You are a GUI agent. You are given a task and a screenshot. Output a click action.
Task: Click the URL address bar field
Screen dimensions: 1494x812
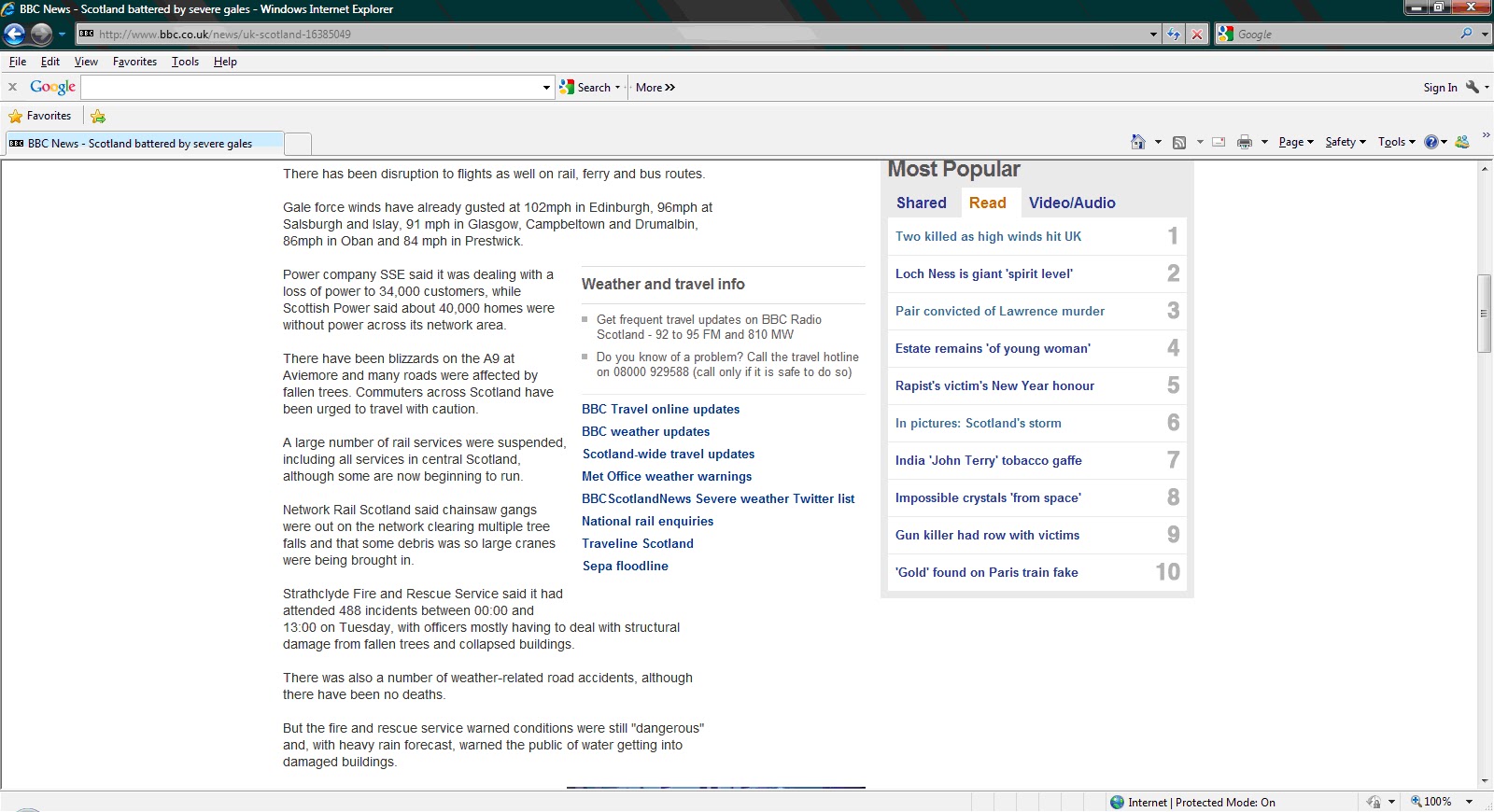coord(612,35)
